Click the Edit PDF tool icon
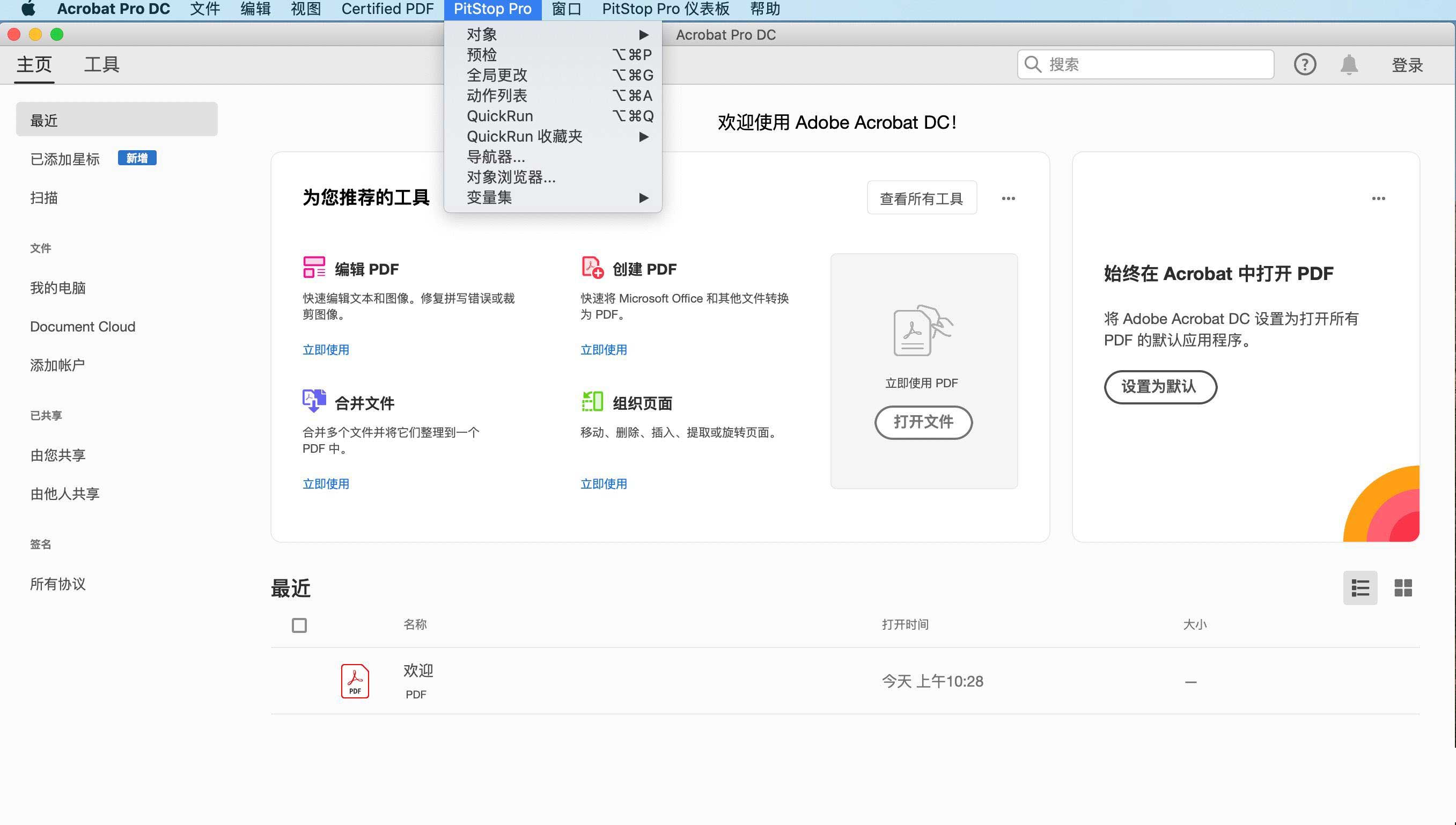This screenshot has height=825, width=1456. pyautogui.click(x=314, y=268)
